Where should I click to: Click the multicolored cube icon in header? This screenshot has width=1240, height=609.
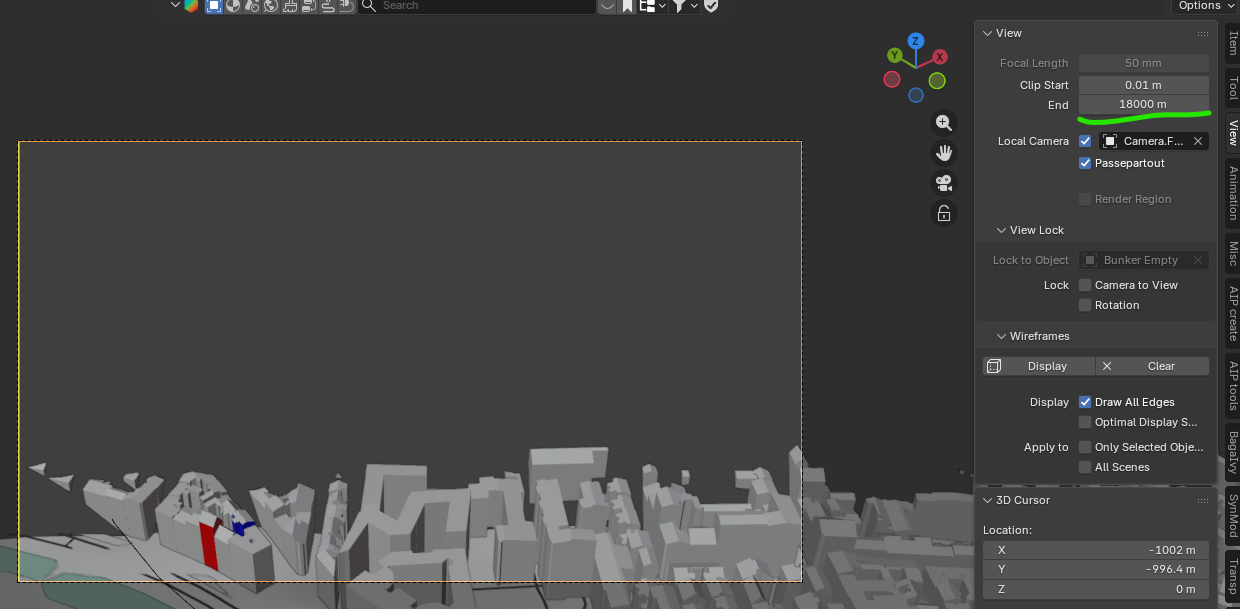(191, 5)
